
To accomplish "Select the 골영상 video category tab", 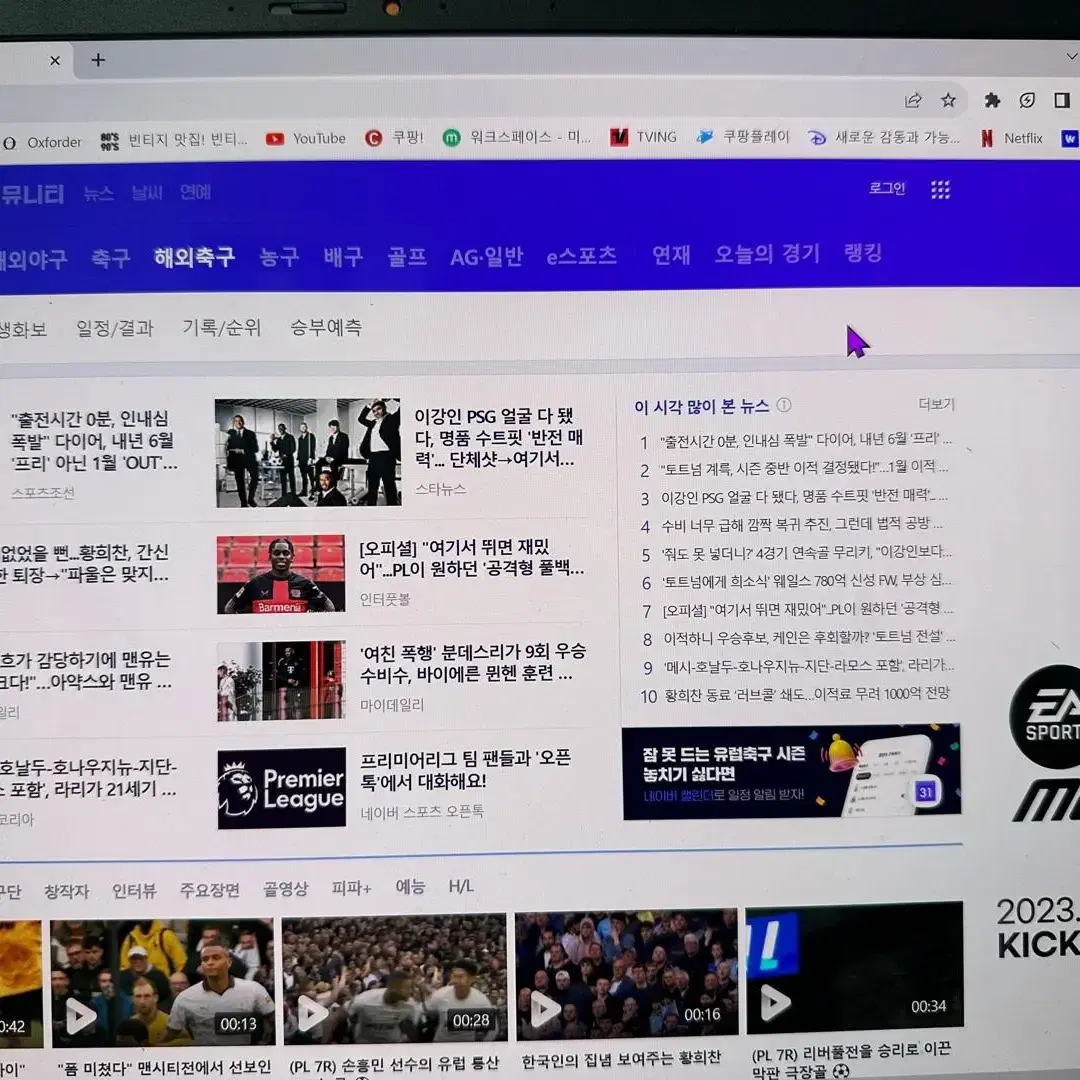I will tap(285, 889).
